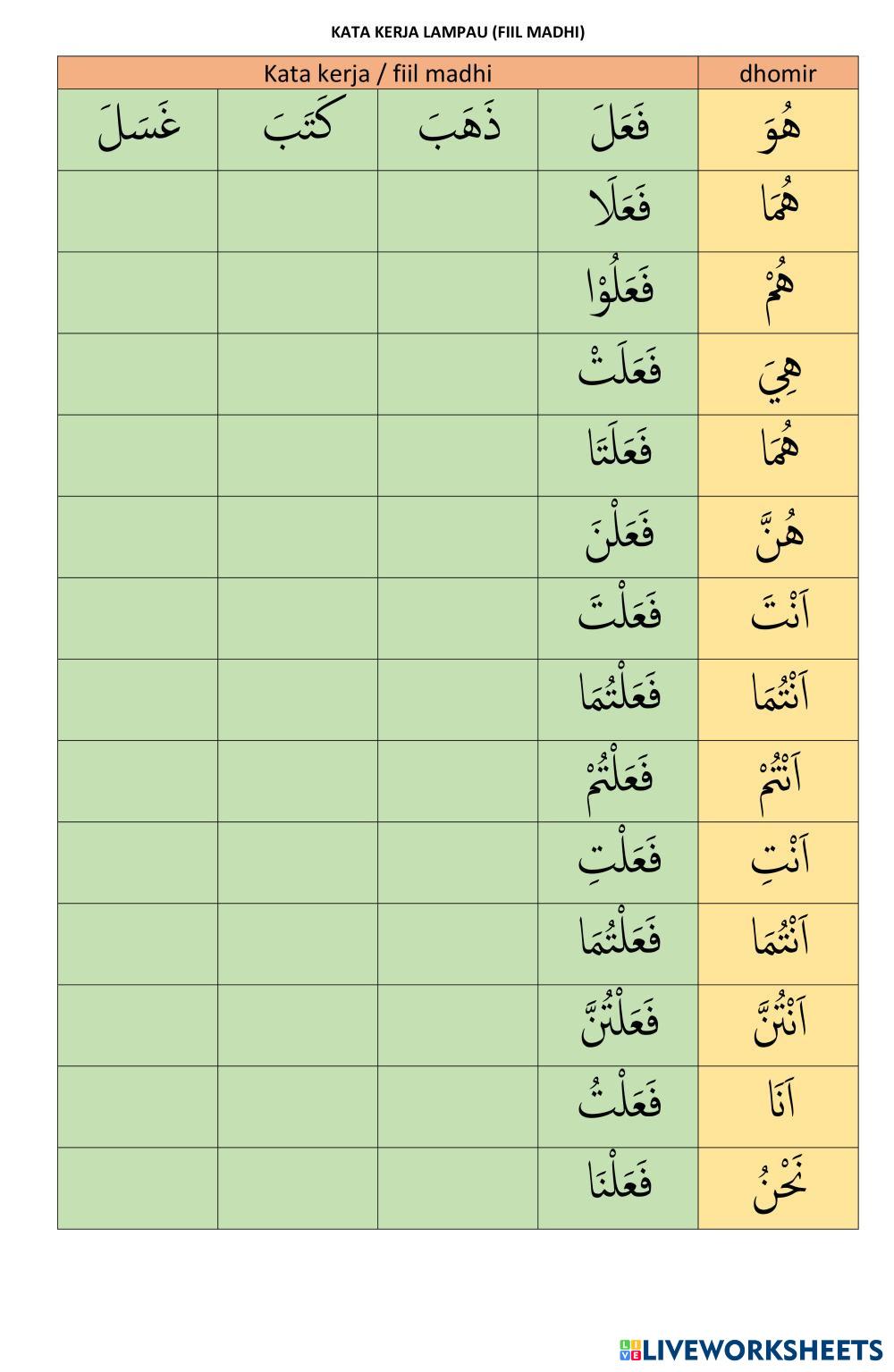894x1372 pixels.
Task: Click the كَتَبَ answer box in the اَنَا row
Action: point(298,1107)
